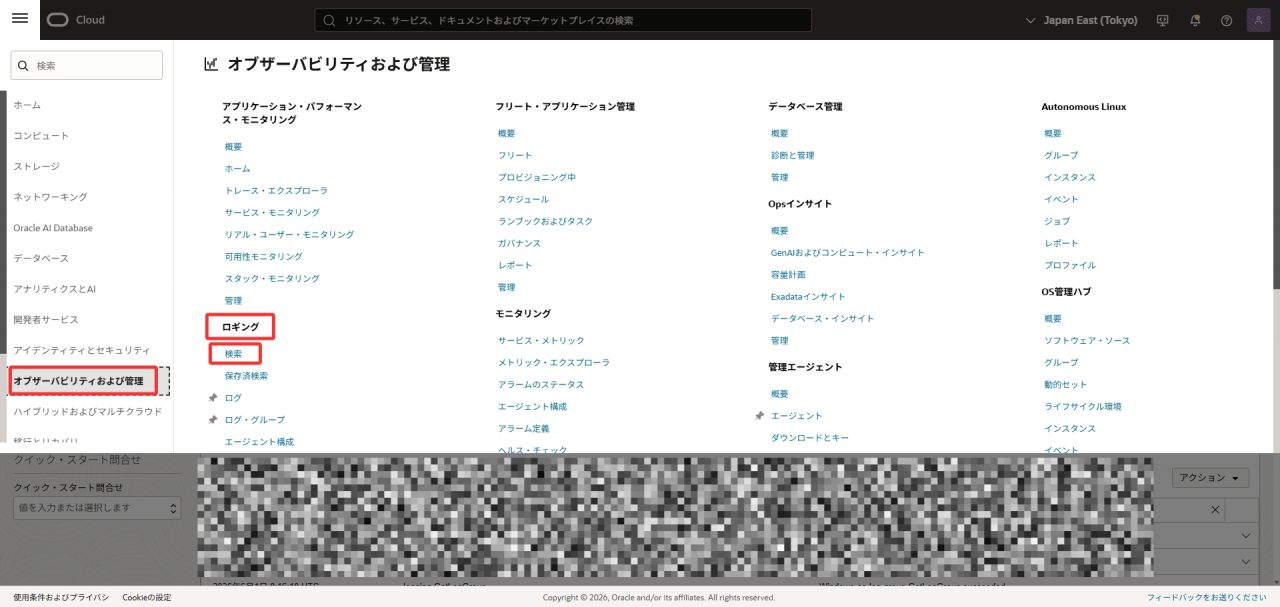Click pin icon beside ログ

[x=212, y=398]
